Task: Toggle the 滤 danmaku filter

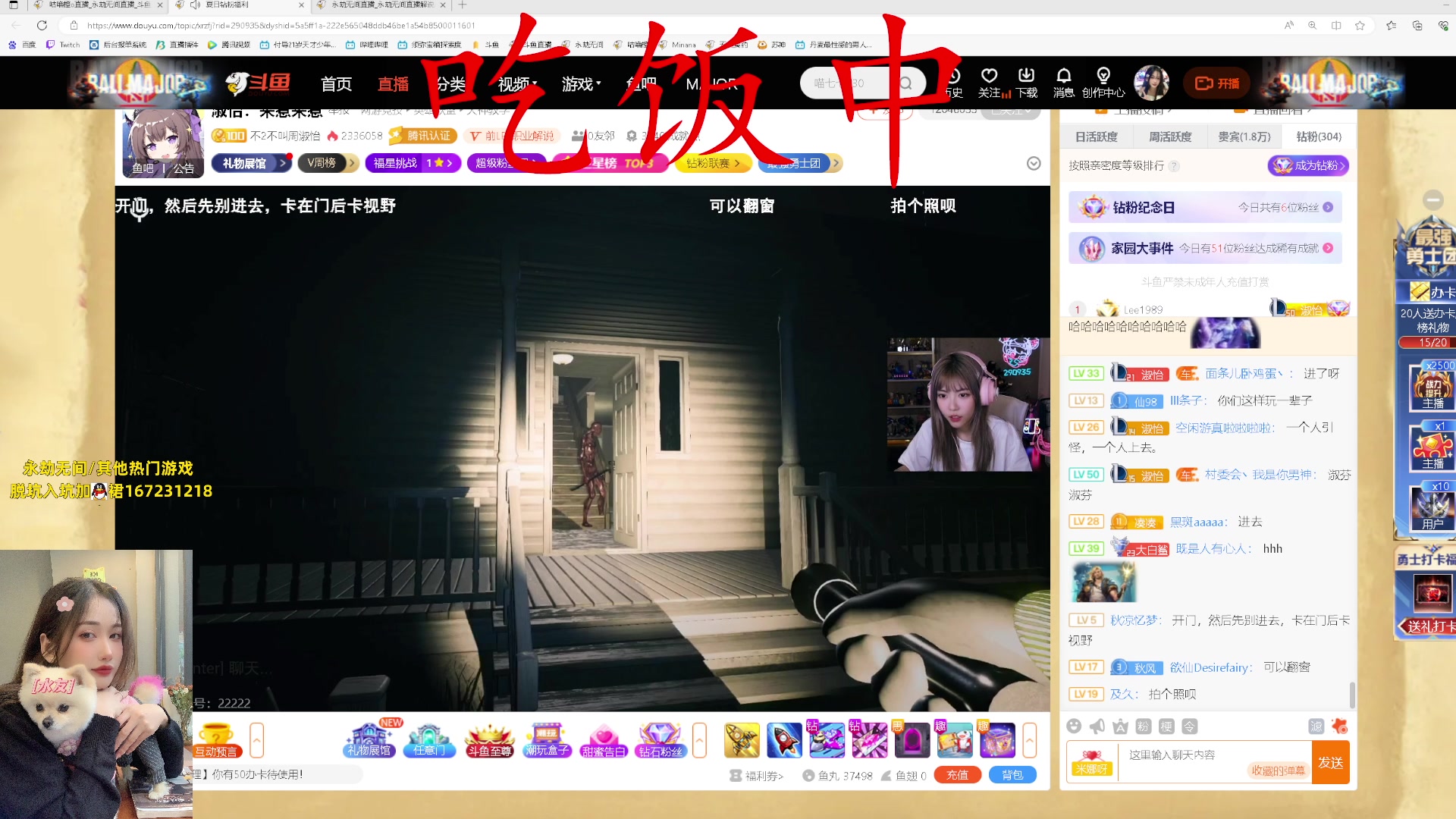Action: coord(1316,726)
